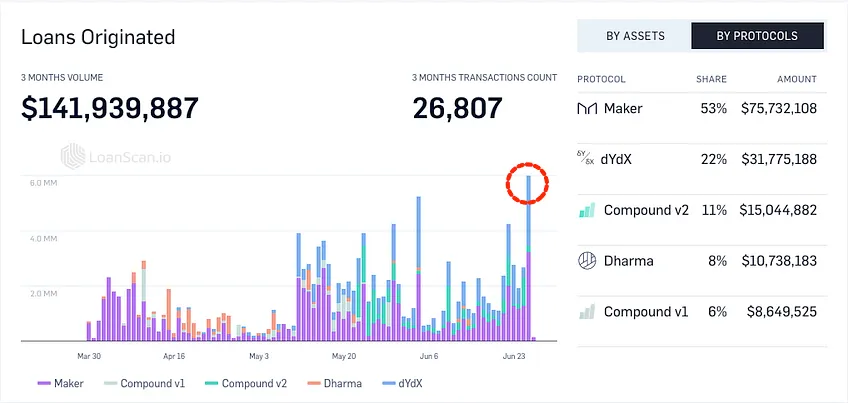Click the $141,939,887 three months volume figure
The image size is (848, 403).
coord(110,108)
